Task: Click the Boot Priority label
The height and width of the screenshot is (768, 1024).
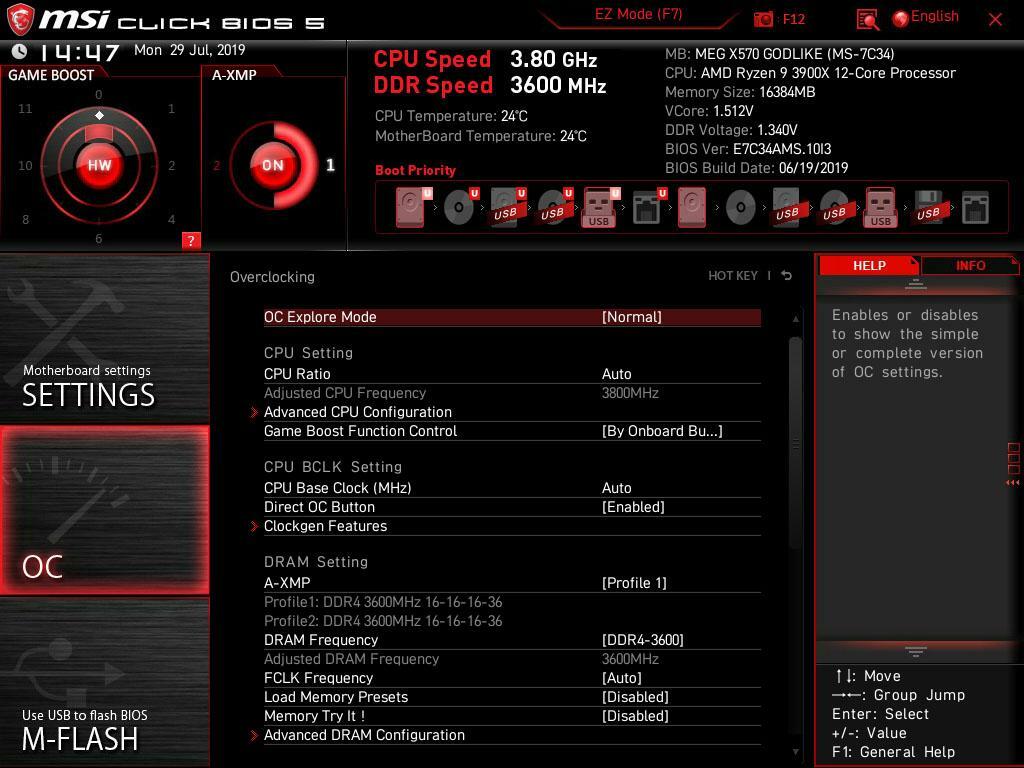Action: (415, 170)
